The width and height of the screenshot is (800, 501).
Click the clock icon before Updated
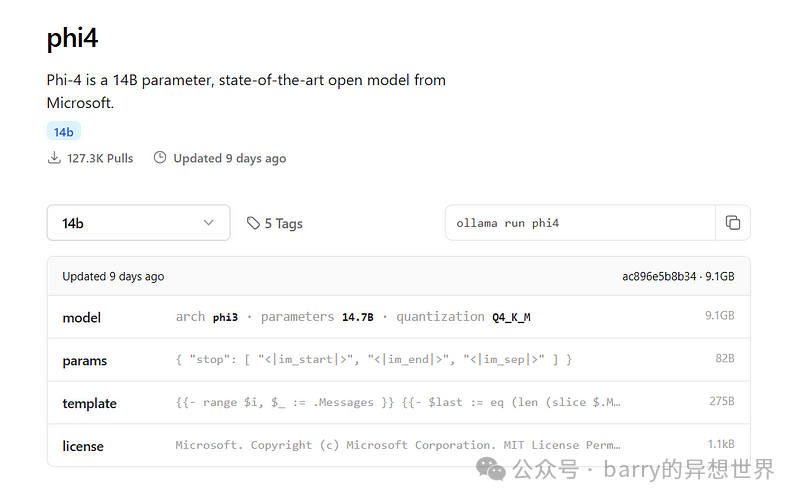[x=159, y=158]
